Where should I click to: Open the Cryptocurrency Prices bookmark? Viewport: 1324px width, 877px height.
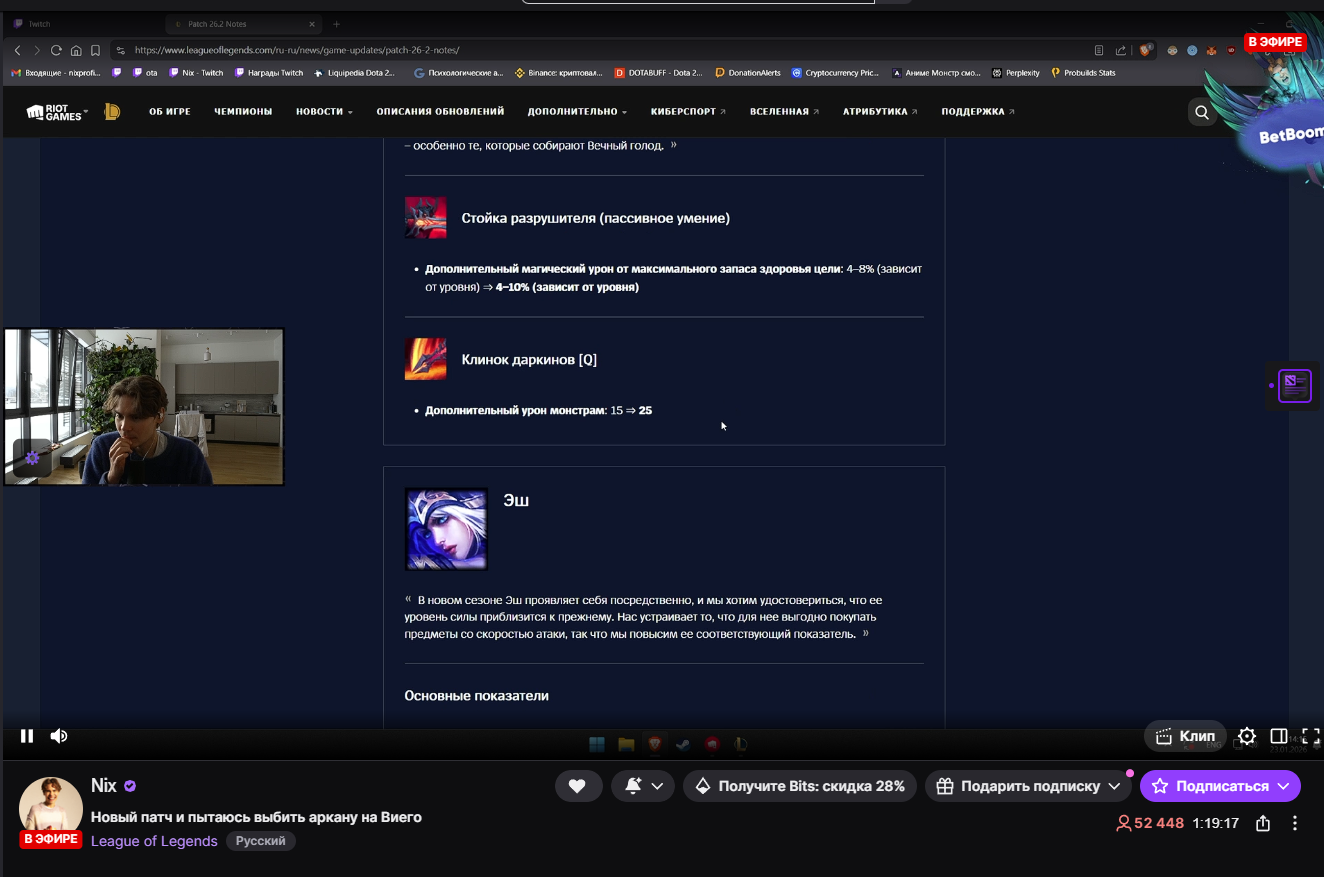coord(835,73)
